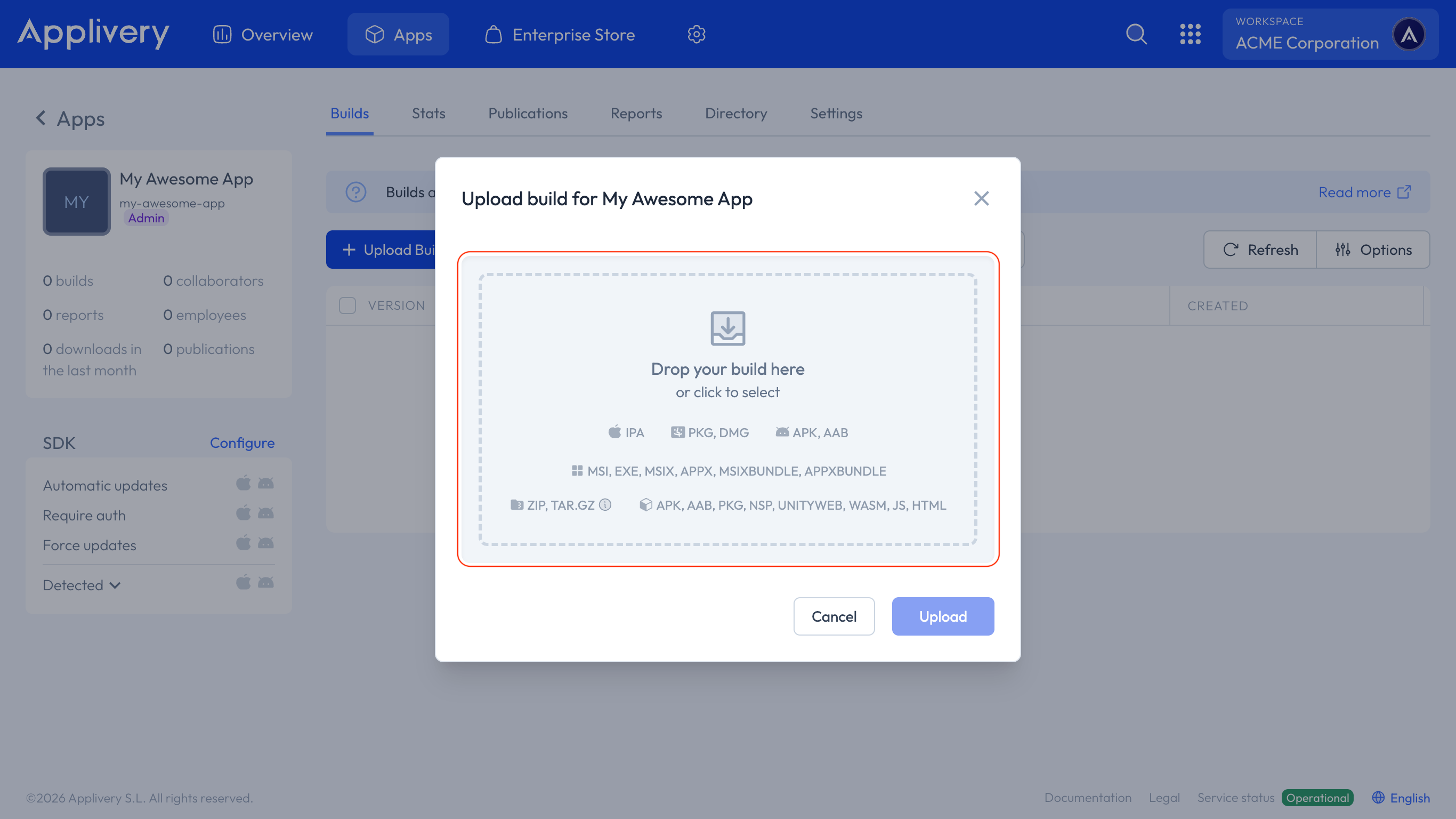Refresh the builds list
Image resolution: width=1456 pixels, height=819 pixels.
(x=1260, y=250)
